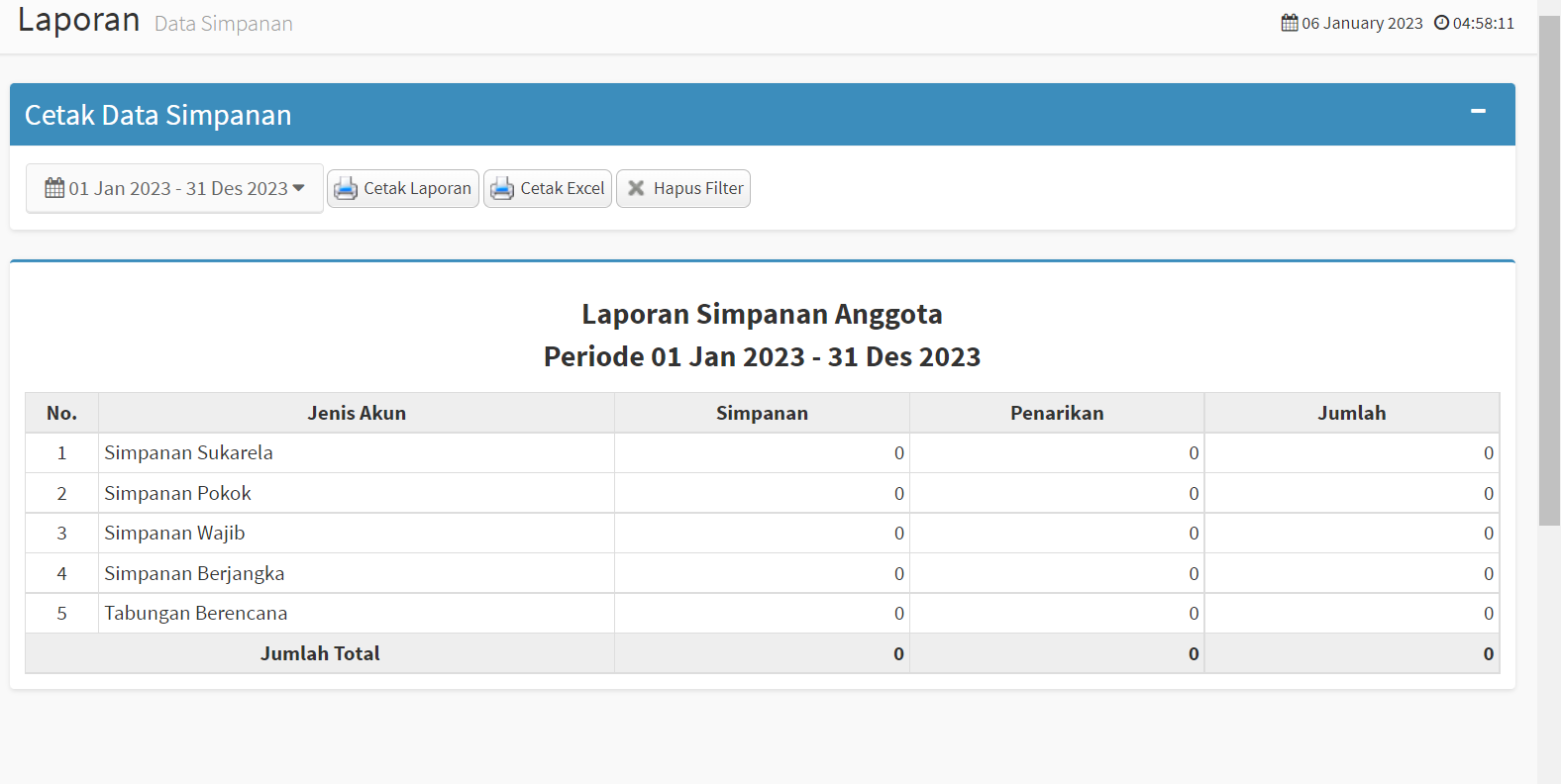Viewport: 1561px width, 784px height.
Task: Select the 01 Jan 2023 - 31 Des 2023 range text
Action: point(178,188)
